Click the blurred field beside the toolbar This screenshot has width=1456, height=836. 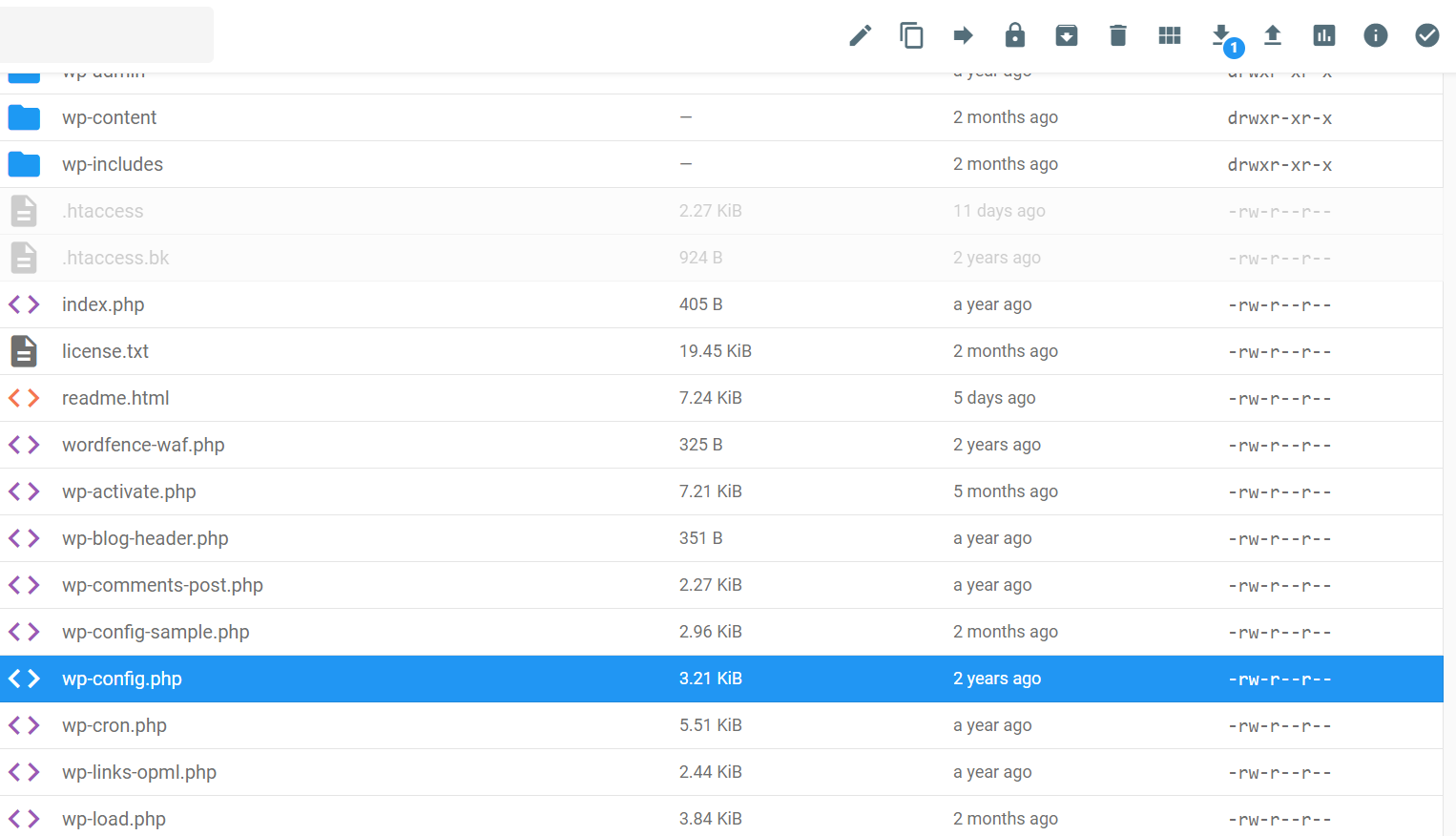(107, 35)
